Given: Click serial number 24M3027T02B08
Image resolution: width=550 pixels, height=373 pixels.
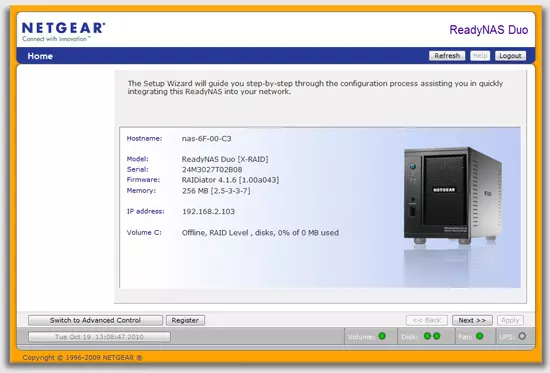Looking at the screenshot, I should pyautogui.click(x=212, y=169).
